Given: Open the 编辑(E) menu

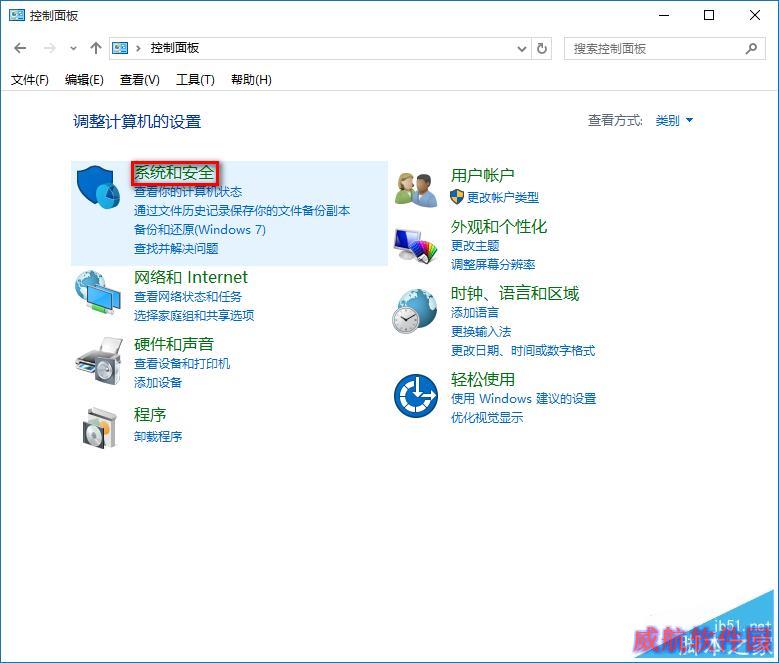Looking at the screenshot, I should point(84,79).
